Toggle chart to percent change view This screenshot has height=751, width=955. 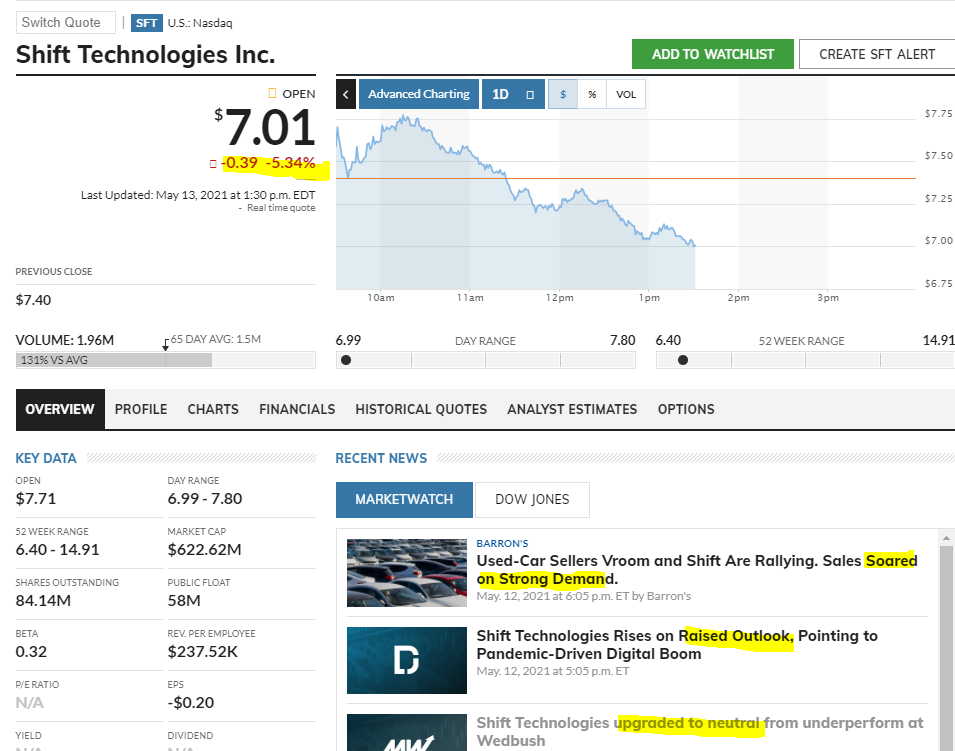(592, 94)
